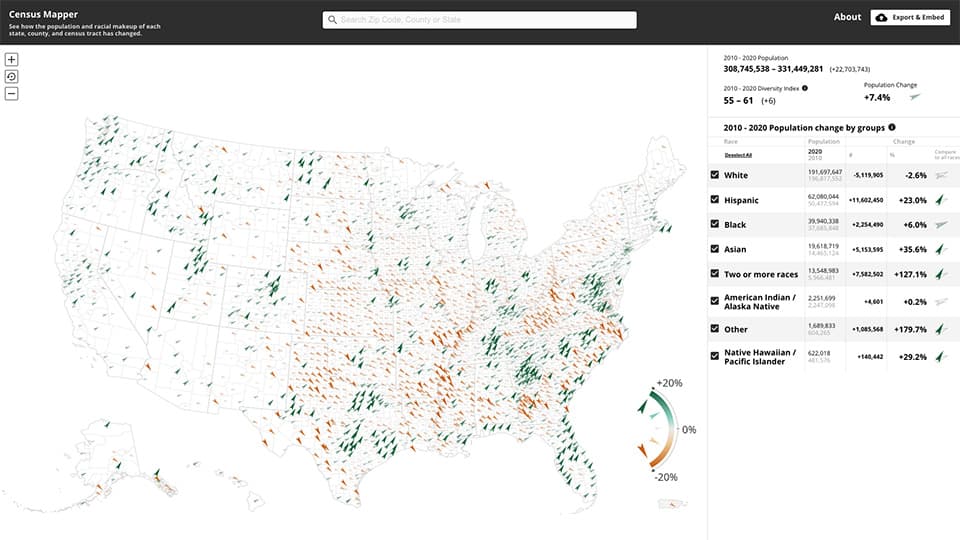The width and height of the screenshot is (960, 540).
Task: Zoom in on the map
Action: (x=11, y=59)
